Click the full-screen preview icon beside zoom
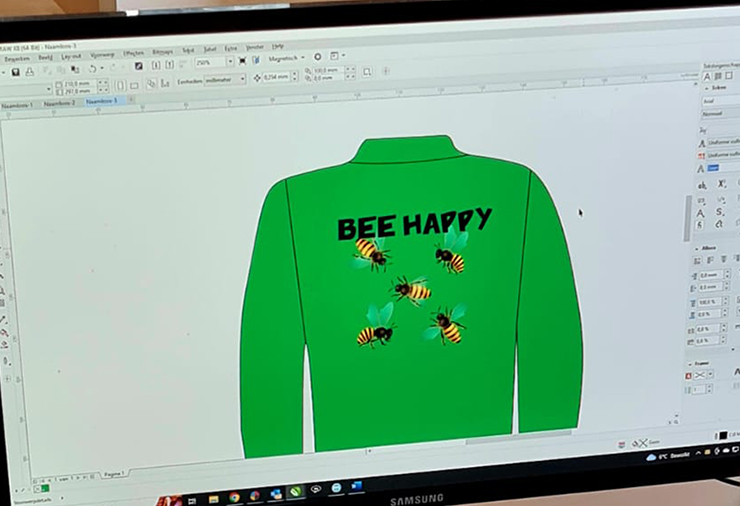Image resolution: width=740 pixels, height=506 pixels. pos(243,60)
